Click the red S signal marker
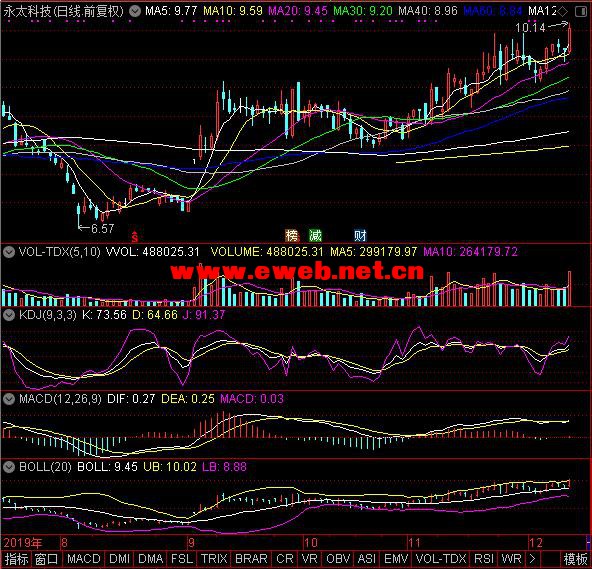The height and width of the screenshot is (569, 592). (x=135, y=236)
